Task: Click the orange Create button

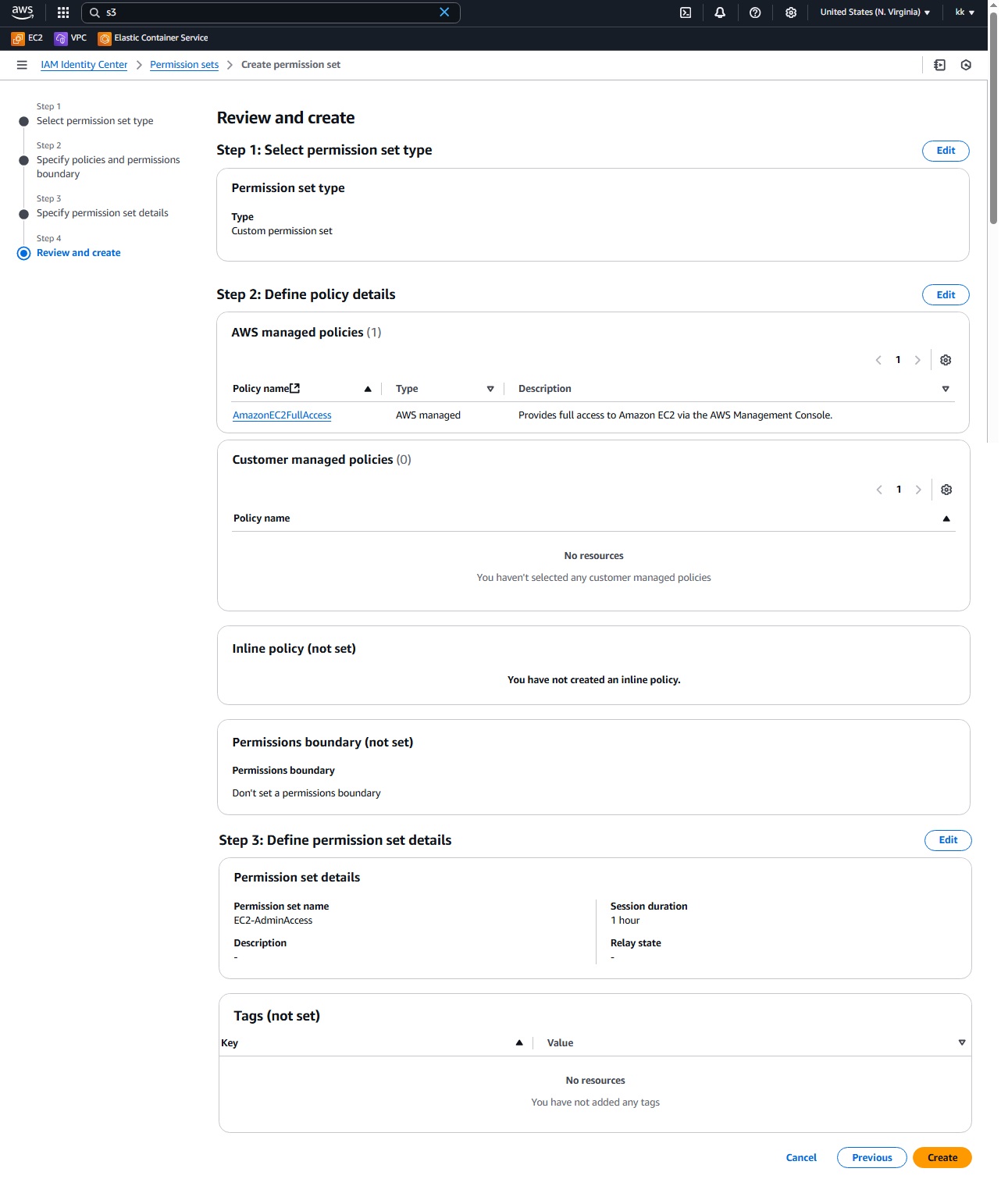Action: [942, 1158]
